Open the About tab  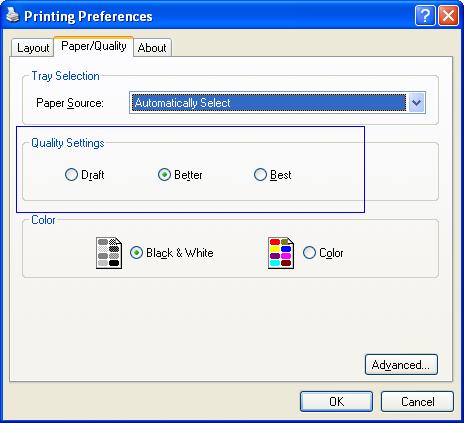click(x=152, y=48)
